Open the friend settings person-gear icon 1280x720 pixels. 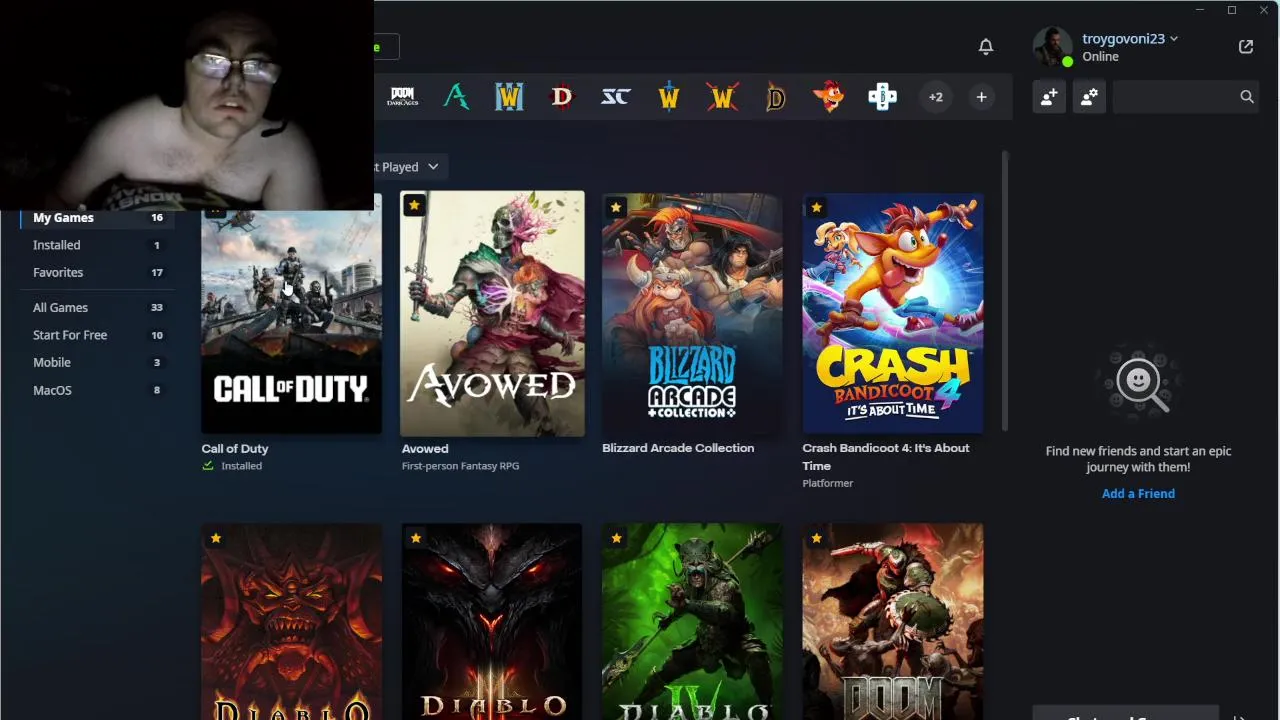1089,97
